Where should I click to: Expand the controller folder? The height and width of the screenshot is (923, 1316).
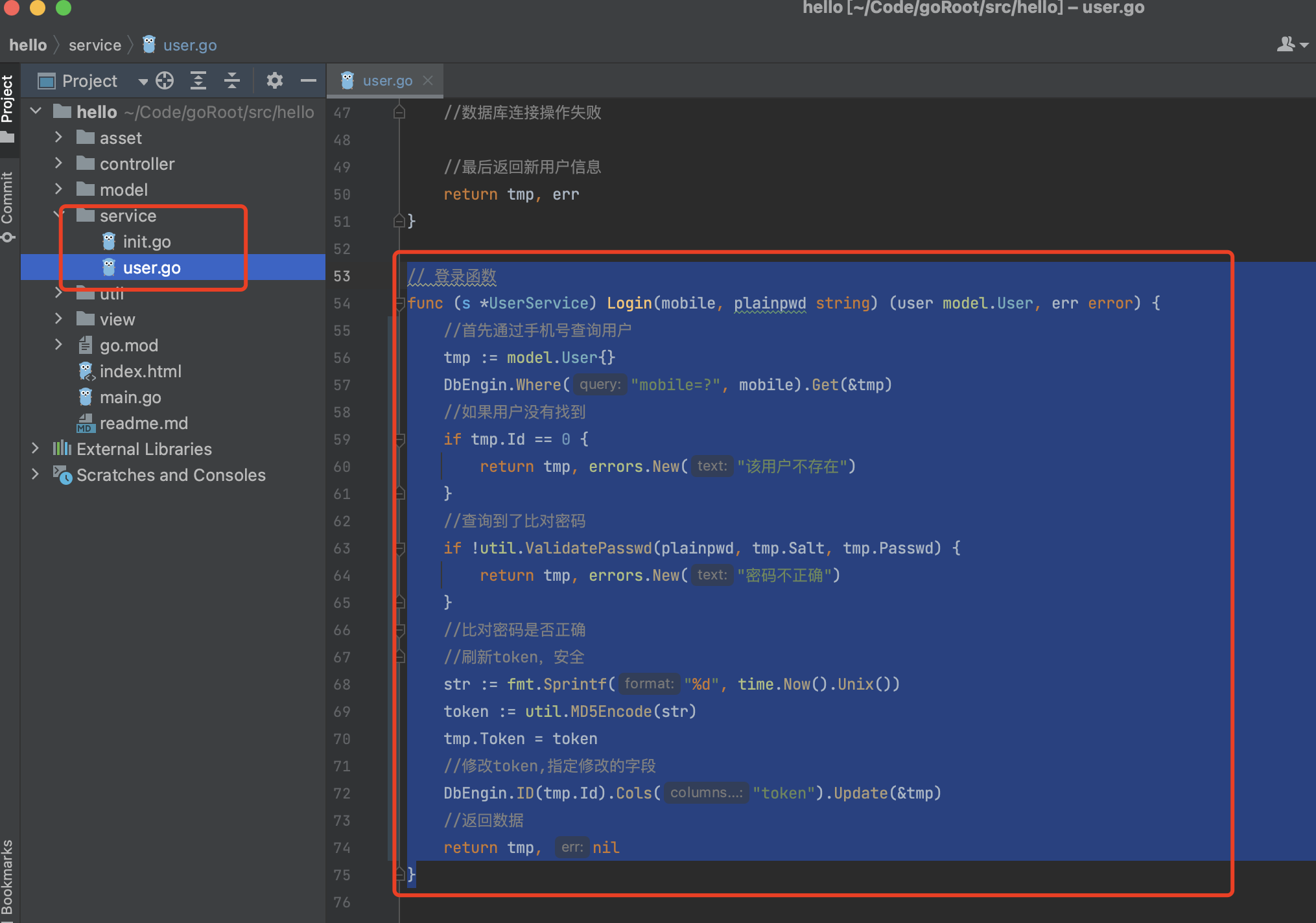click(58, 163)
